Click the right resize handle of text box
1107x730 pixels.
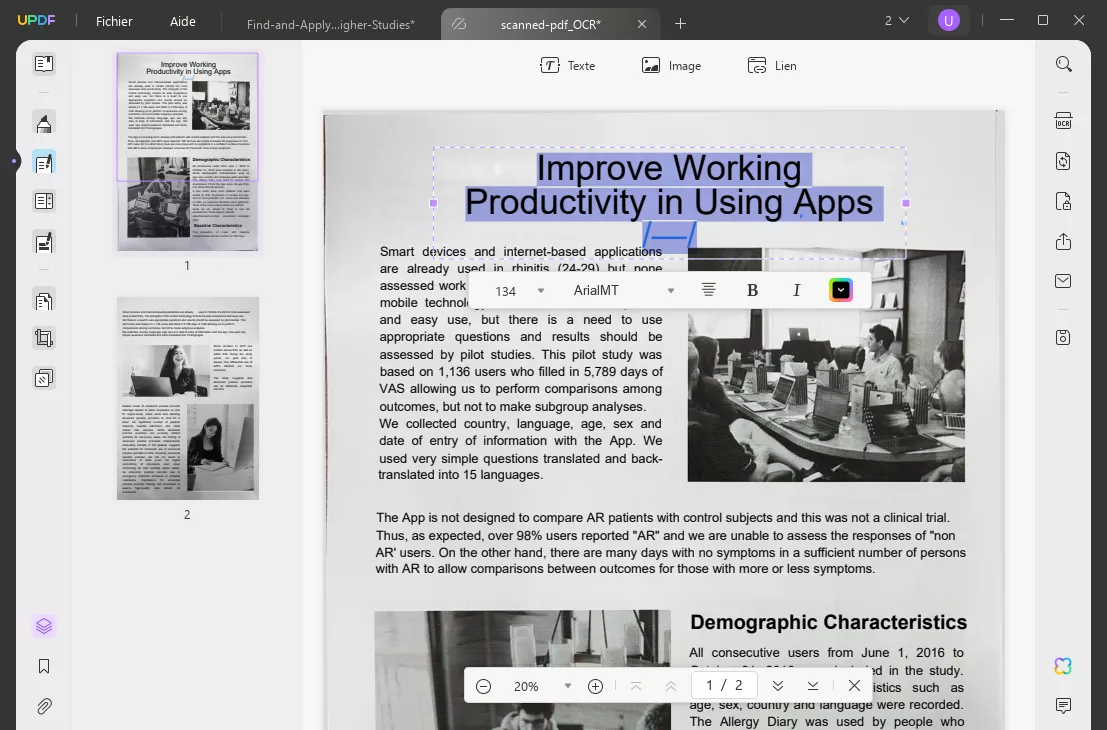[906, 203]
